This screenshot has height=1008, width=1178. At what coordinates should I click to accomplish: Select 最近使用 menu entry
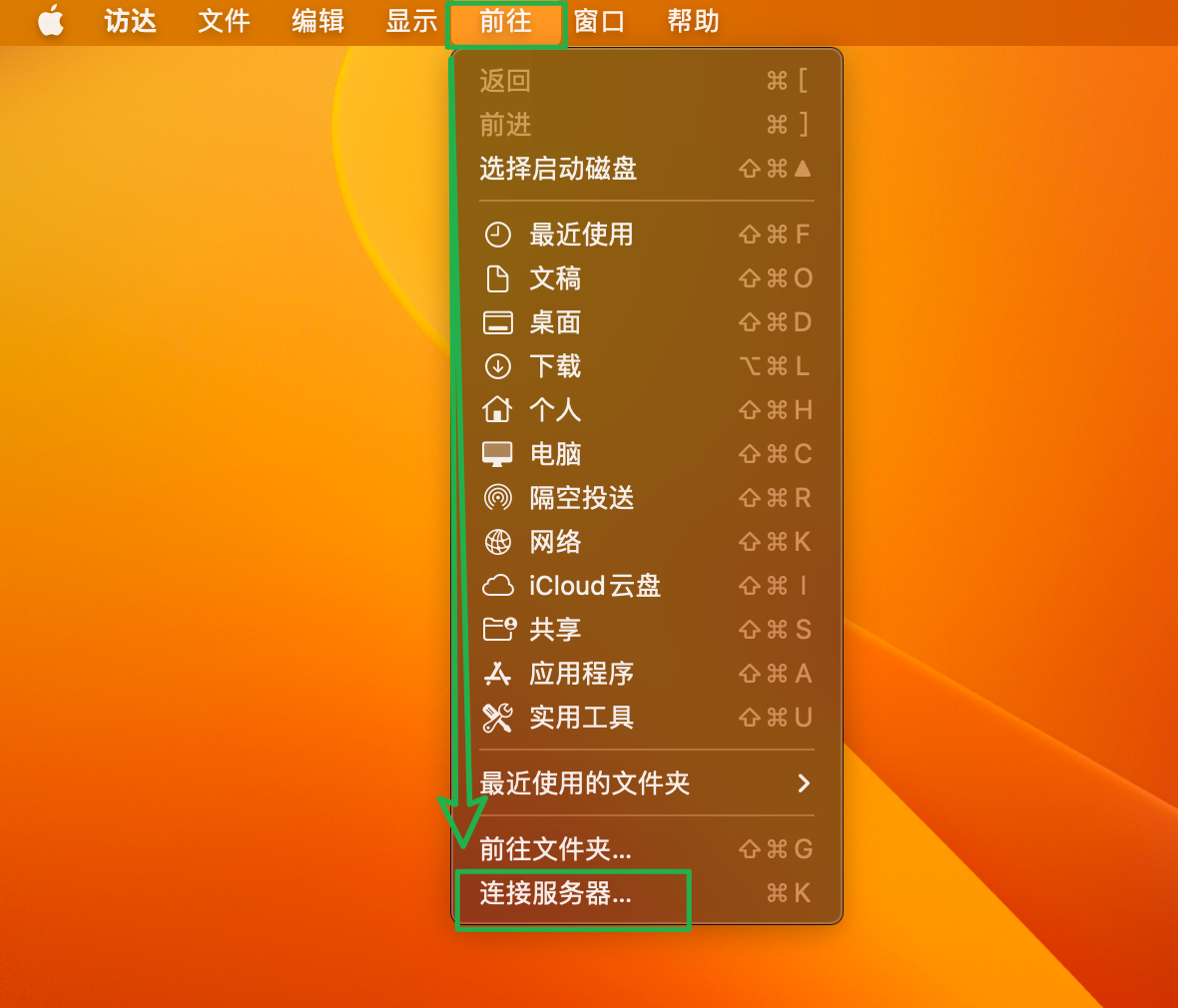point(646,236)
